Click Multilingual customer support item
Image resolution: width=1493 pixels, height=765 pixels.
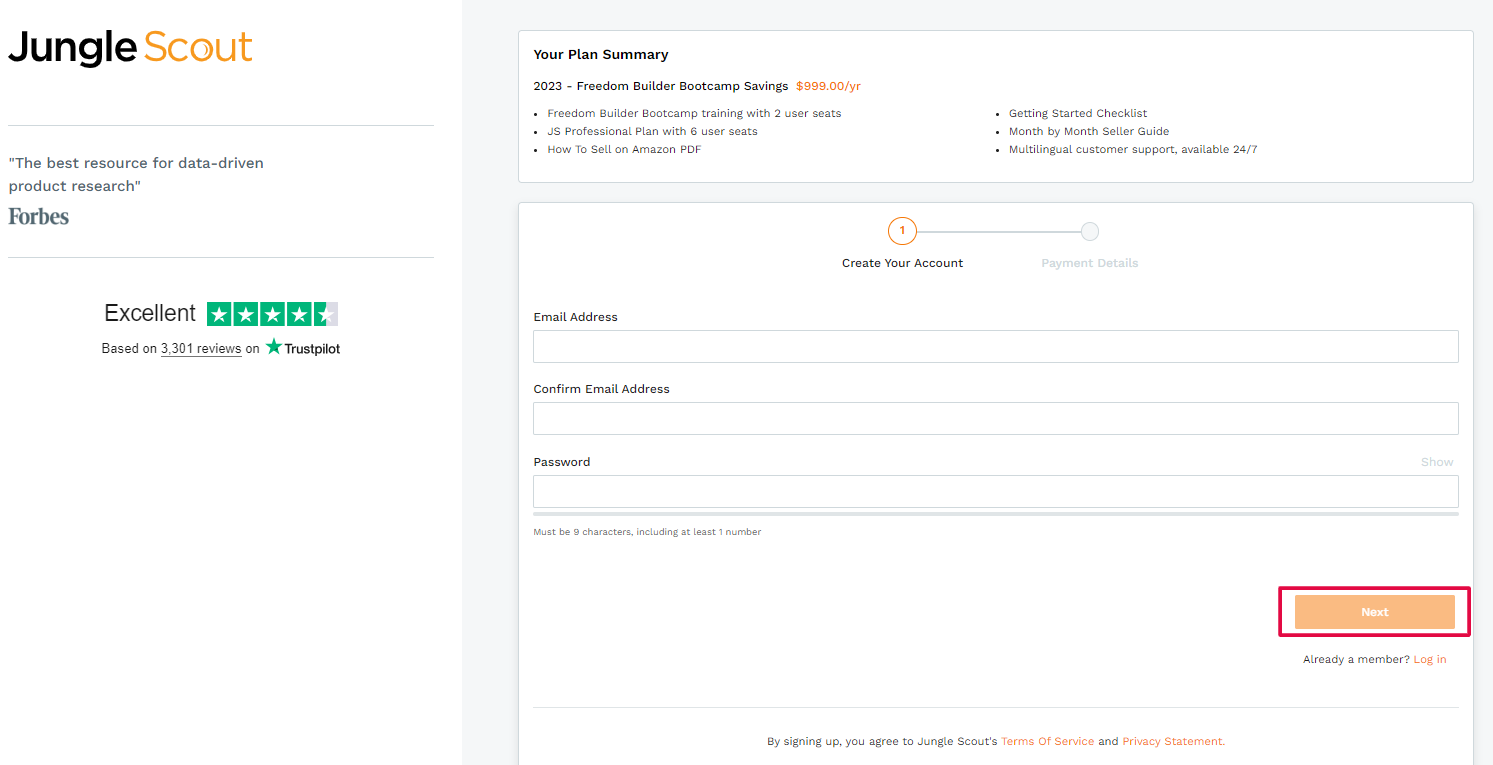pyautogui.click(x=1133, y=150)
